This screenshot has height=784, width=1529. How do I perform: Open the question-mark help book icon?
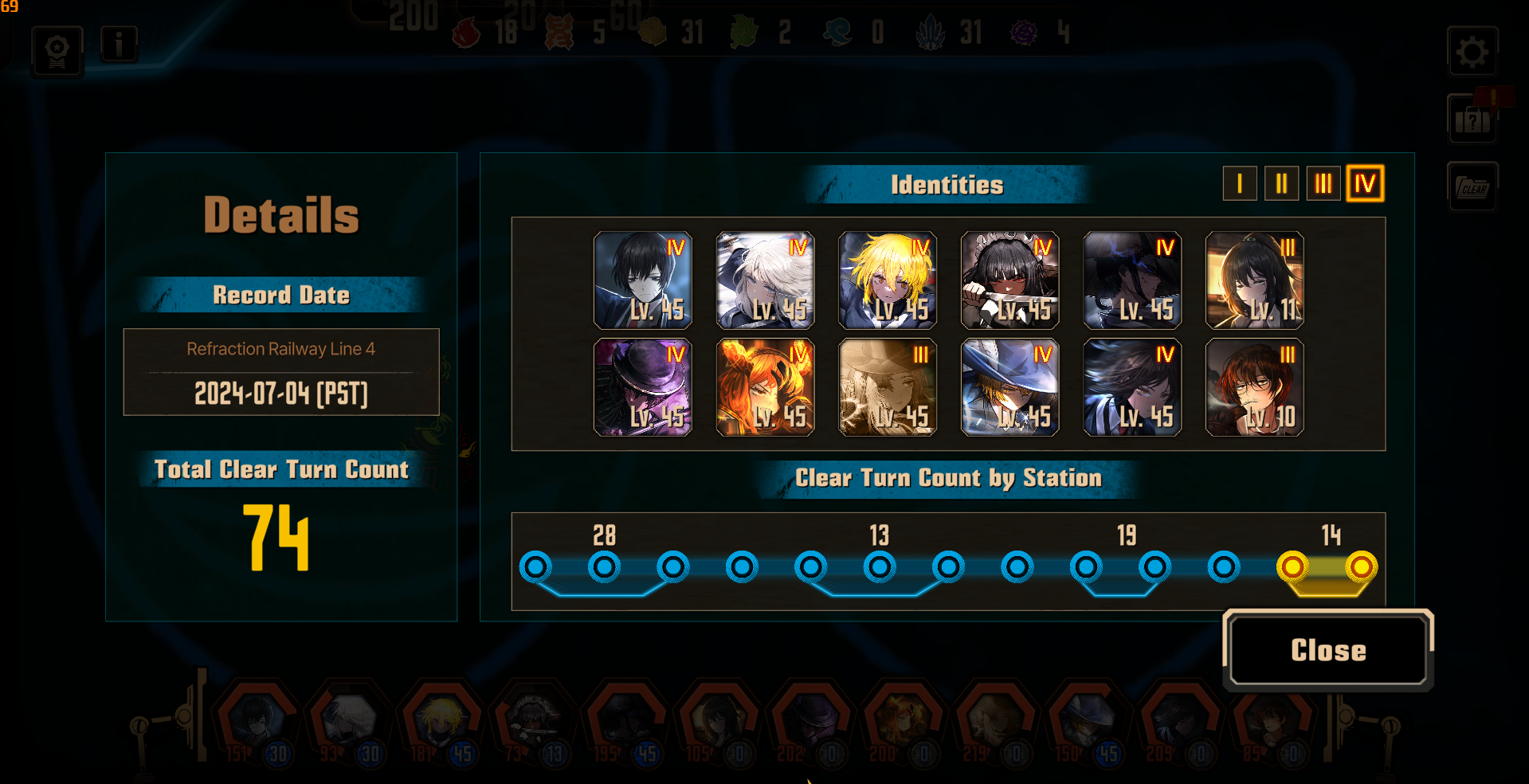coord(1472,120)
